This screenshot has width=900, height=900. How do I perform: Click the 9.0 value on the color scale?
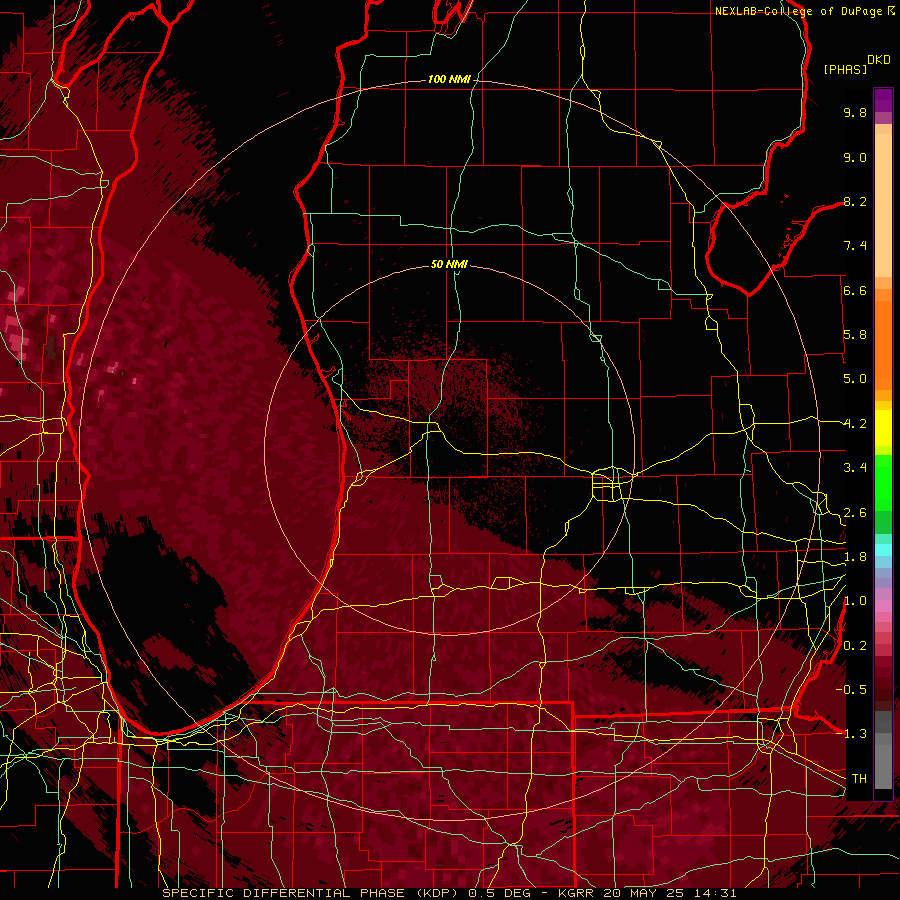(x=855, y=157)
